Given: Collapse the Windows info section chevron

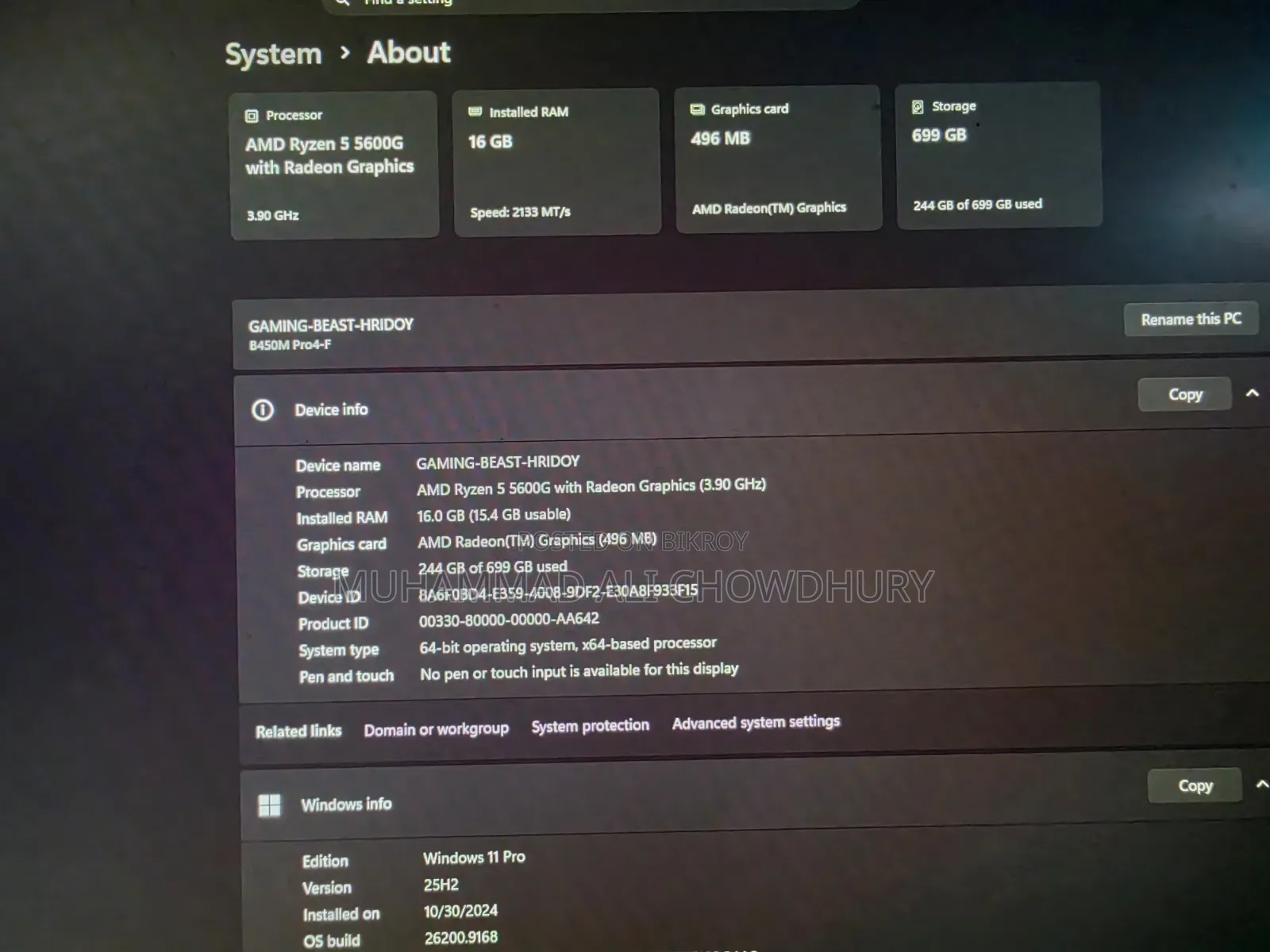Looking at the screenshot, I should click(x=1262, y=784).
